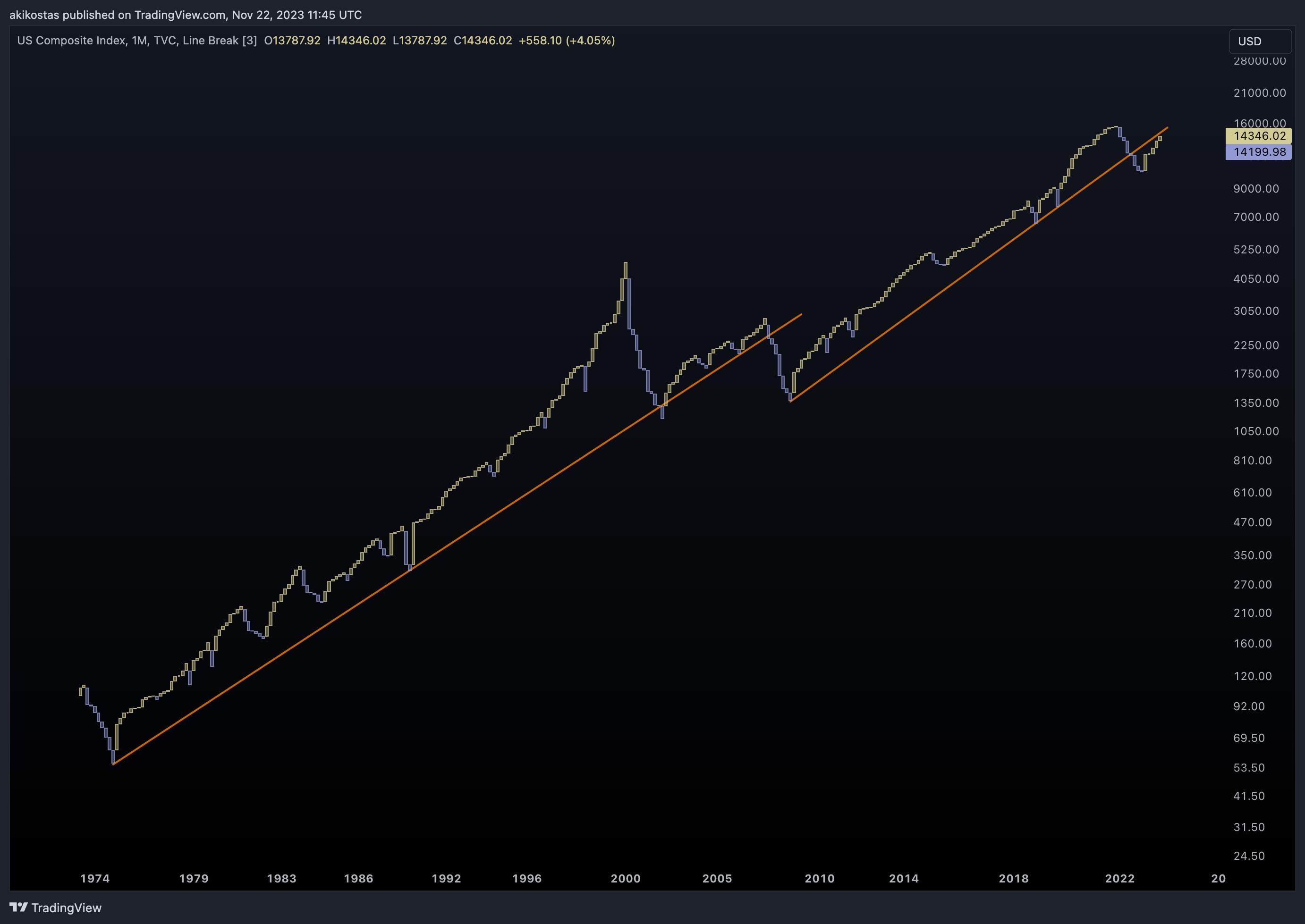Click the 31.50 price axis label
The image size is (1305, 924).
(1249, 827)
